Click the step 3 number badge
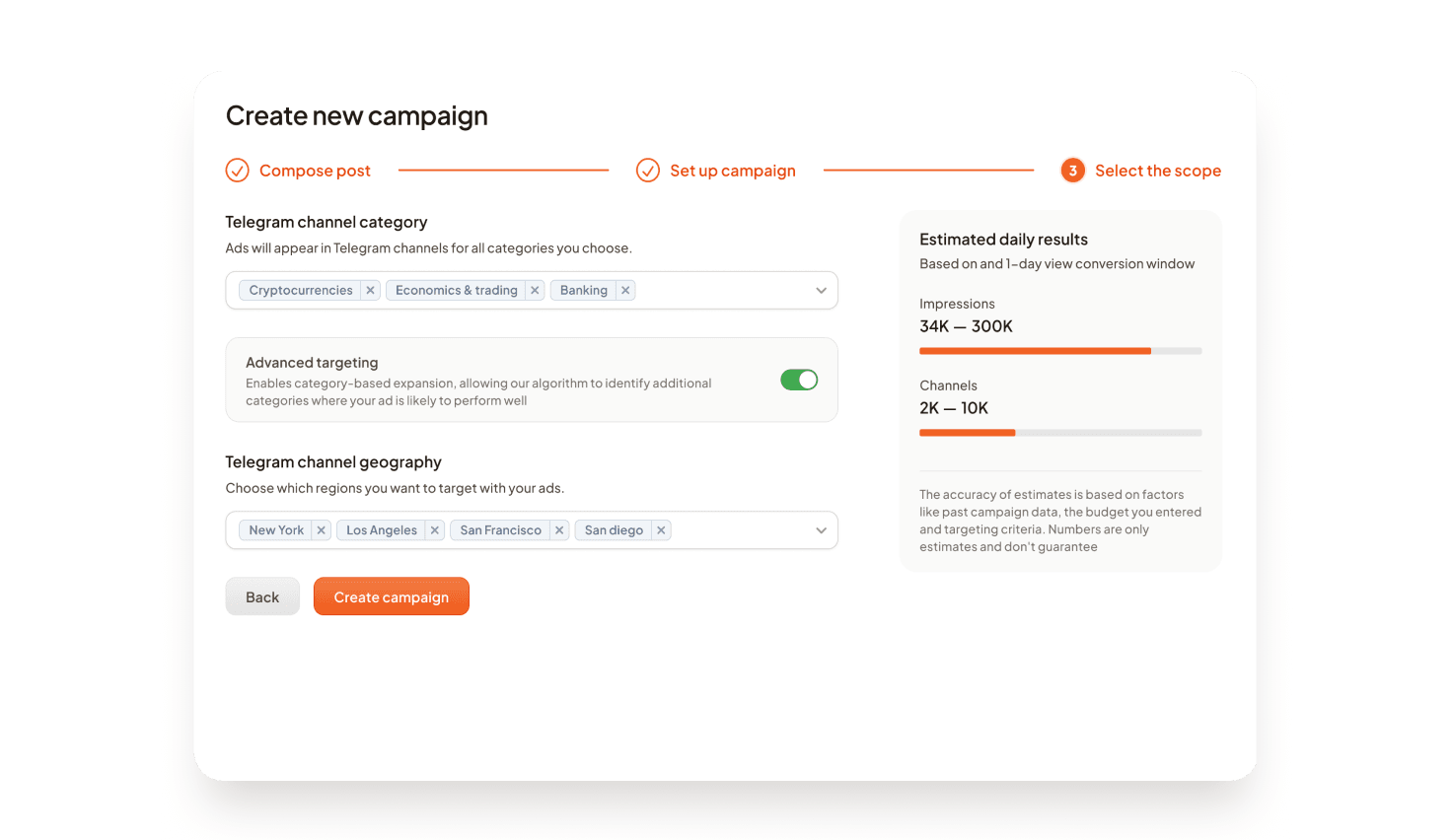This screenshot has width=1452, height=840. pyautogui.click(x=1072, y=171)
